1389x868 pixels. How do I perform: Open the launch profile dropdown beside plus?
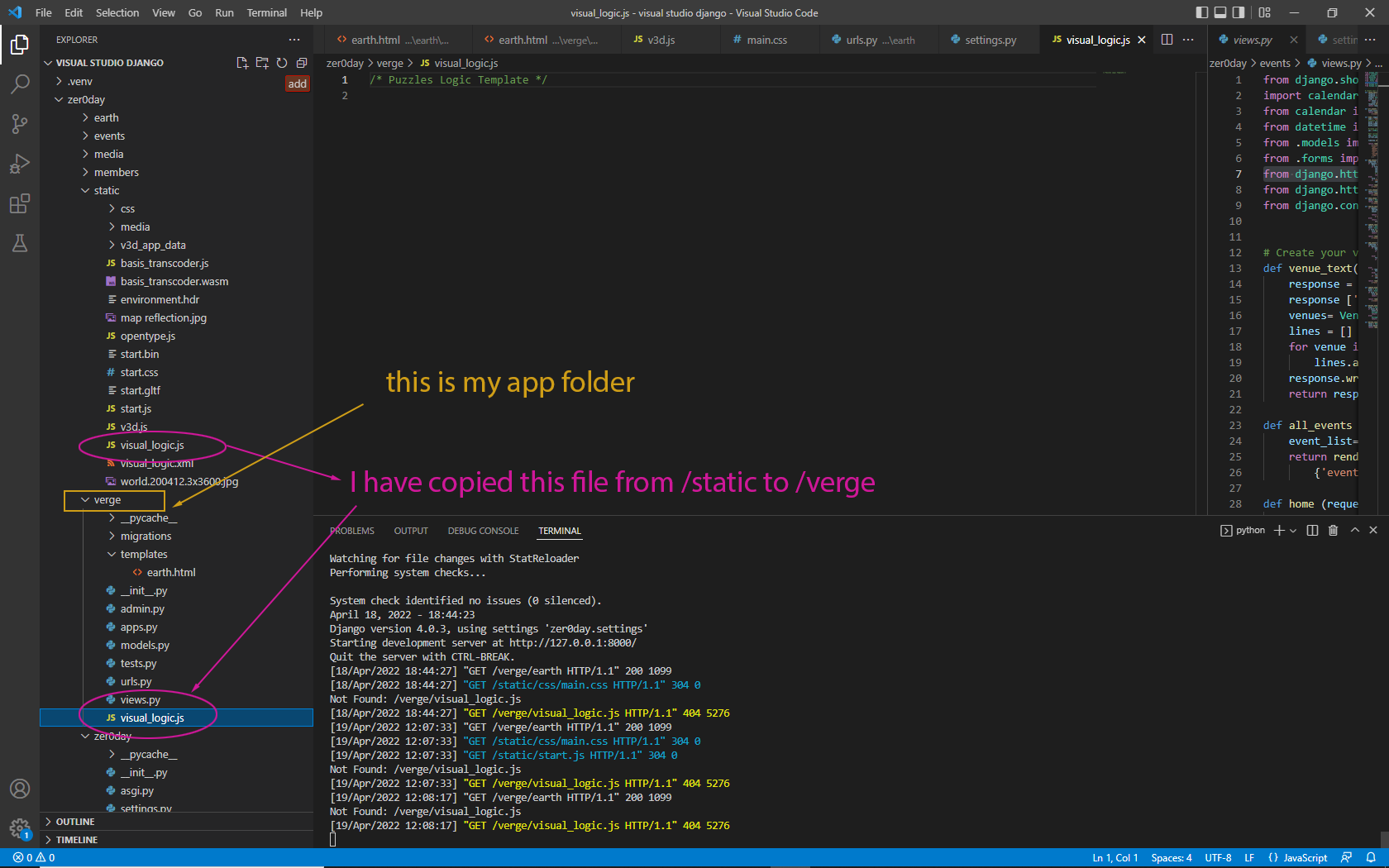coord(1293,531)
